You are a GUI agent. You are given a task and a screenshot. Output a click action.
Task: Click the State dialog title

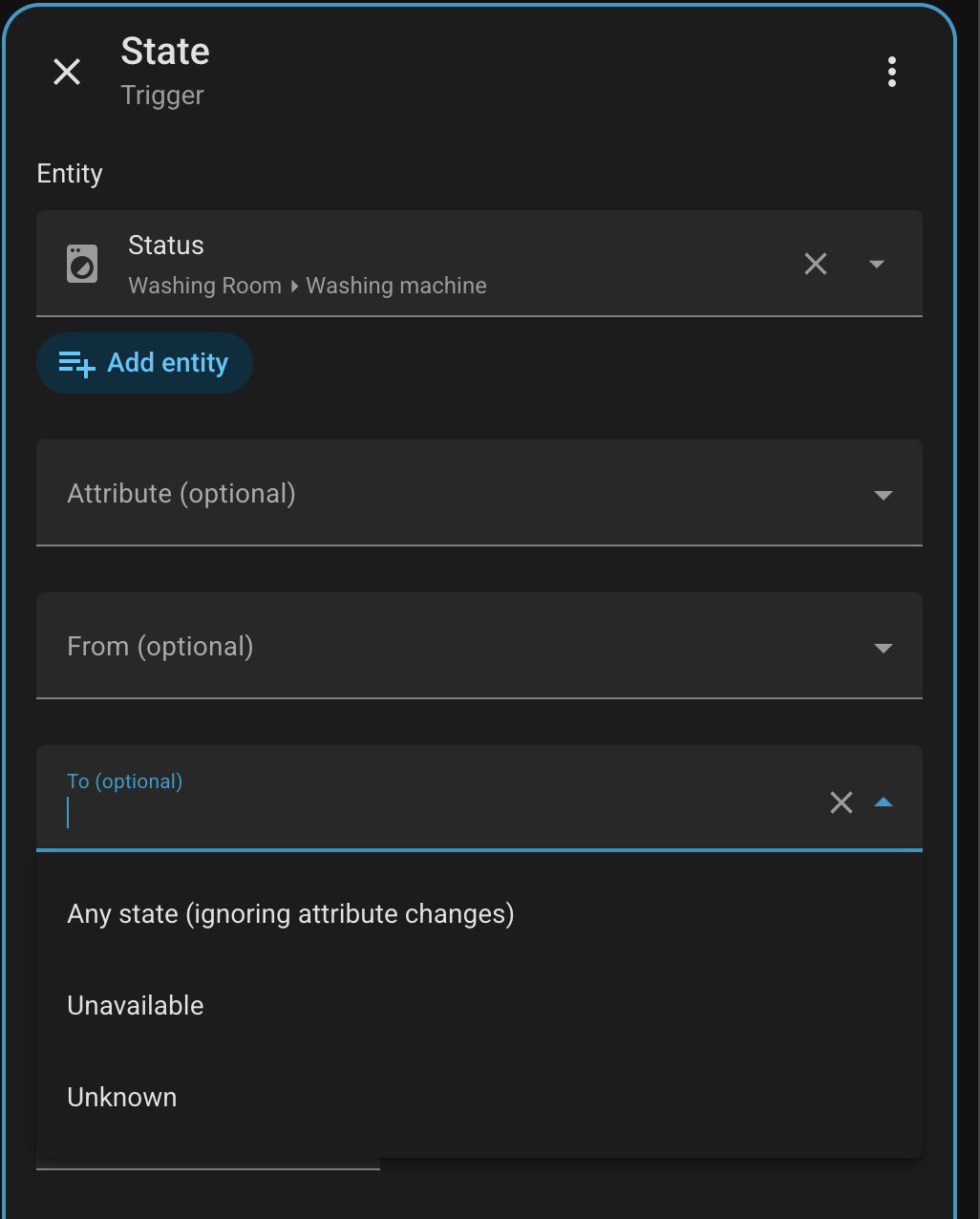click(x=165, y=52)
